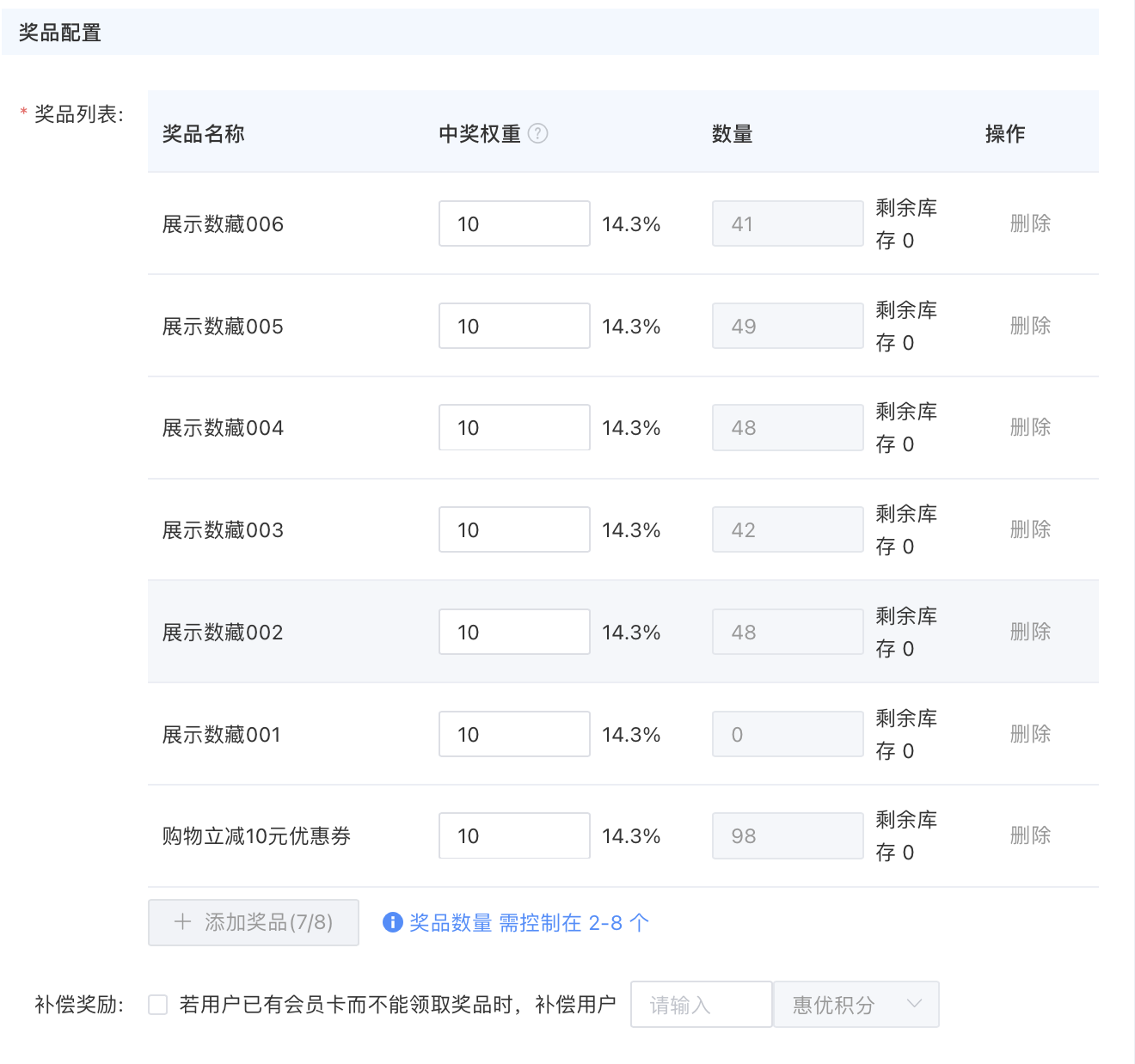Image resolution: width=1135 pixels, height=1064 pixels.
Task: Delete the 购物立减10元优惠券 prize
Action: (1030, 835)
